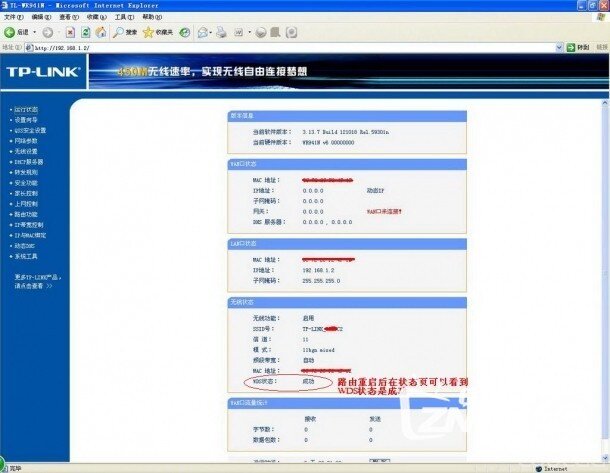Expand IP带宽控制 sidebar item
Screen dimensions: 610x473
tap(29, 225)
